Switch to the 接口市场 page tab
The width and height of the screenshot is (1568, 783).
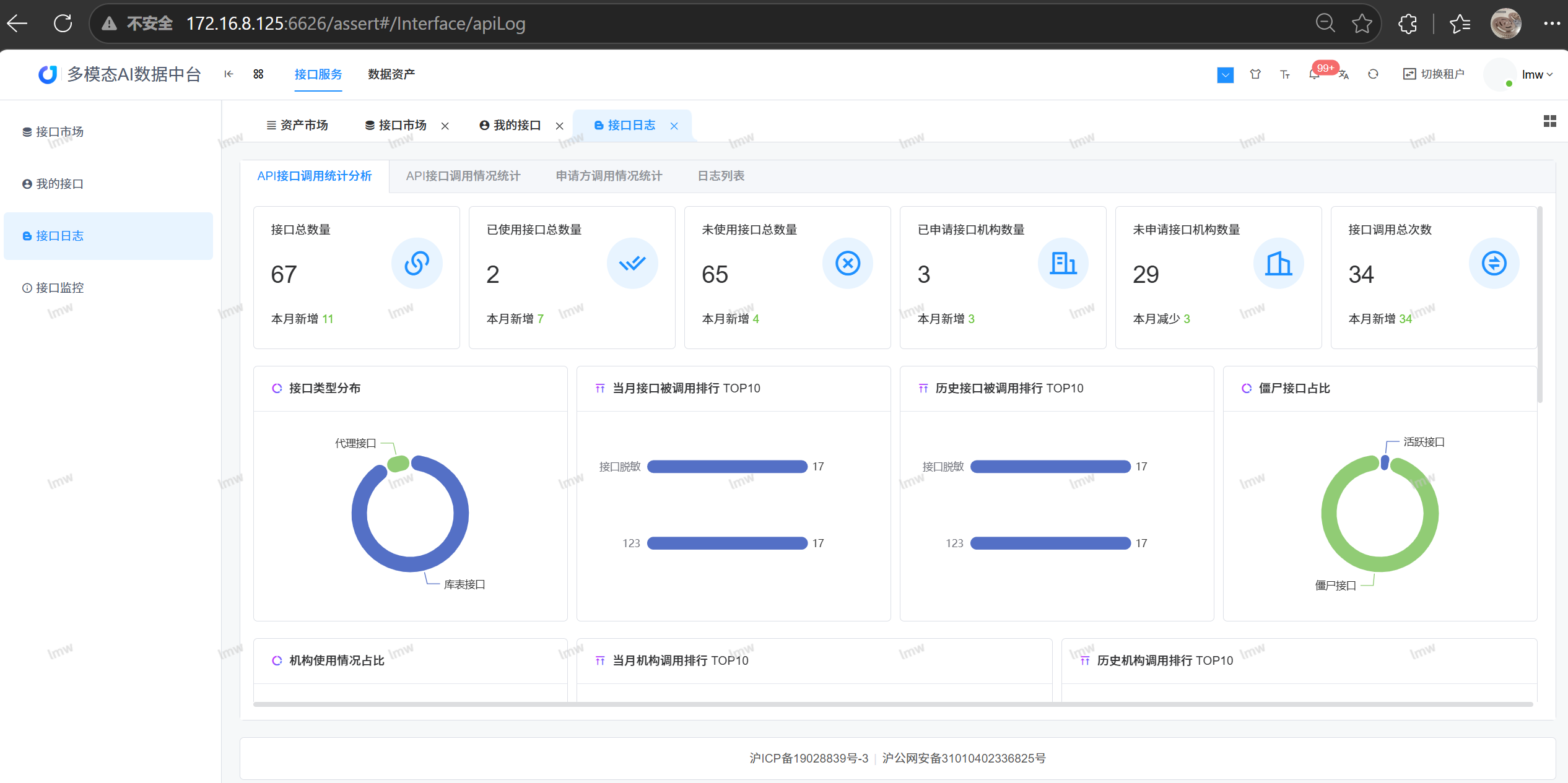(396, 126)
